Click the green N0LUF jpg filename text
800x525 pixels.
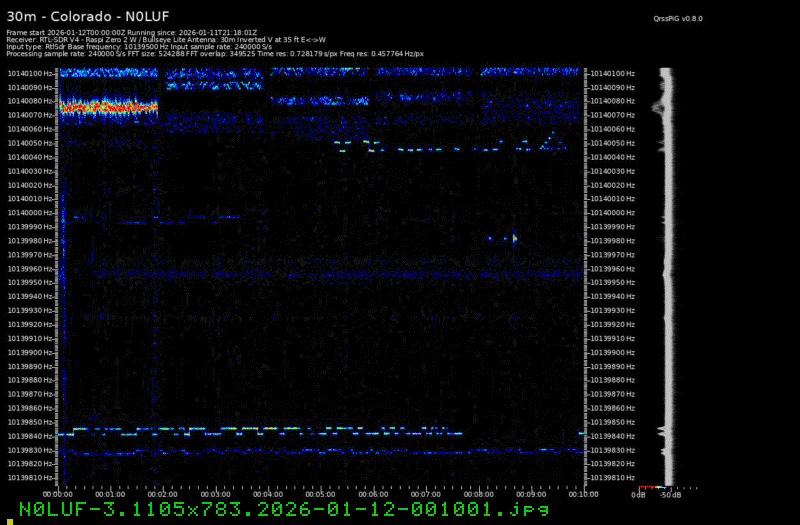pyautogui.click(x=283, y=510)
